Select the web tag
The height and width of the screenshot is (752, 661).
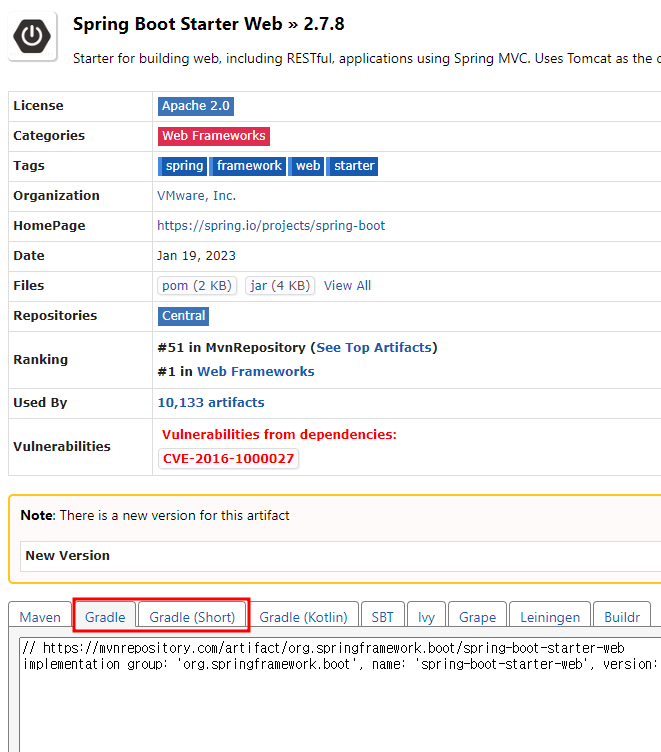pos(307,166)
